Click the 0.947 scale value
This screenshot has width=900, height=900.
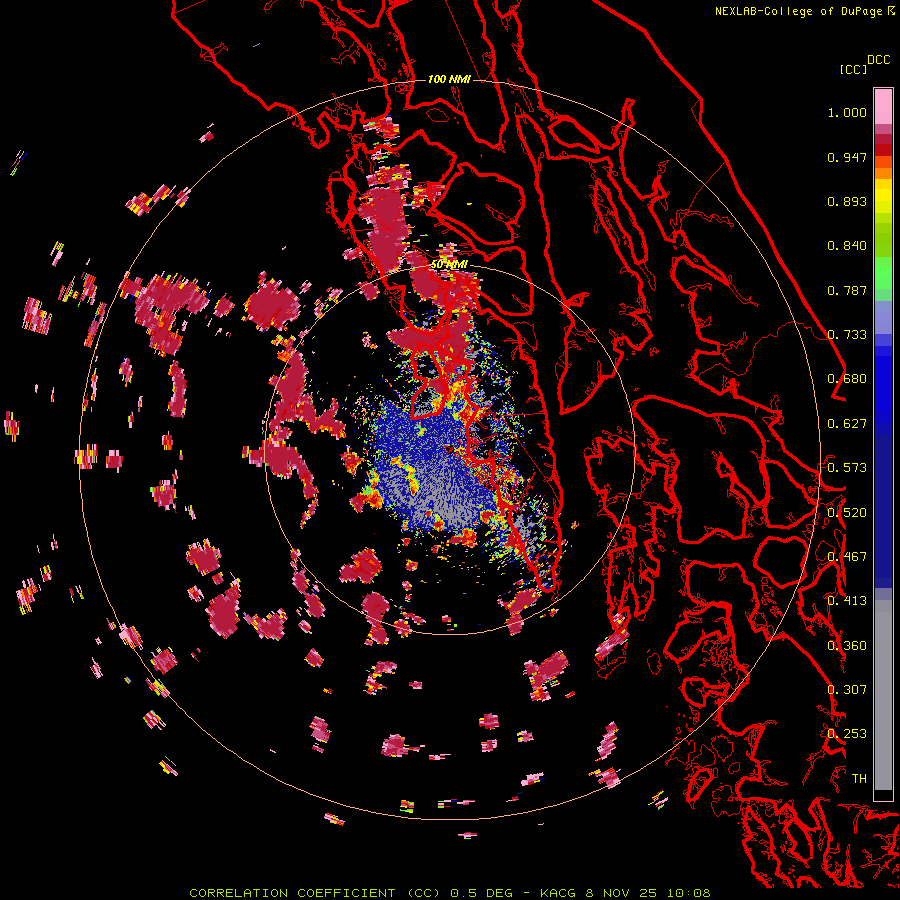[847, 157]
